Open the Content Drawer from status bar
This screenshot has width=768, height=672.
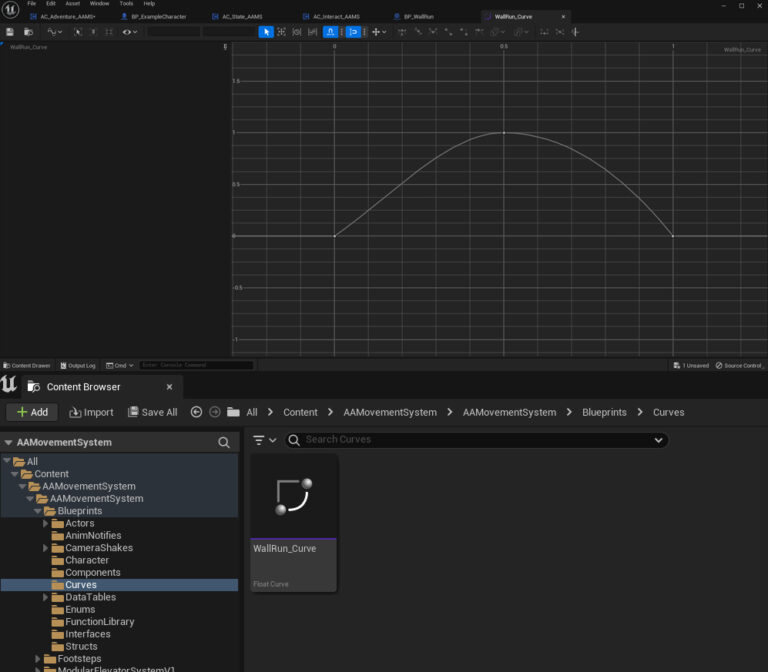click(27, 366)
